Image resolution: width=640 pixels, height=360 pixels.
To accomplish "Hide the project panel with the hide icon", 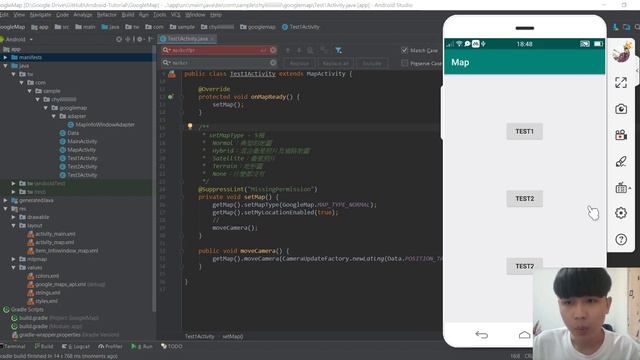I will click(150, 39).
